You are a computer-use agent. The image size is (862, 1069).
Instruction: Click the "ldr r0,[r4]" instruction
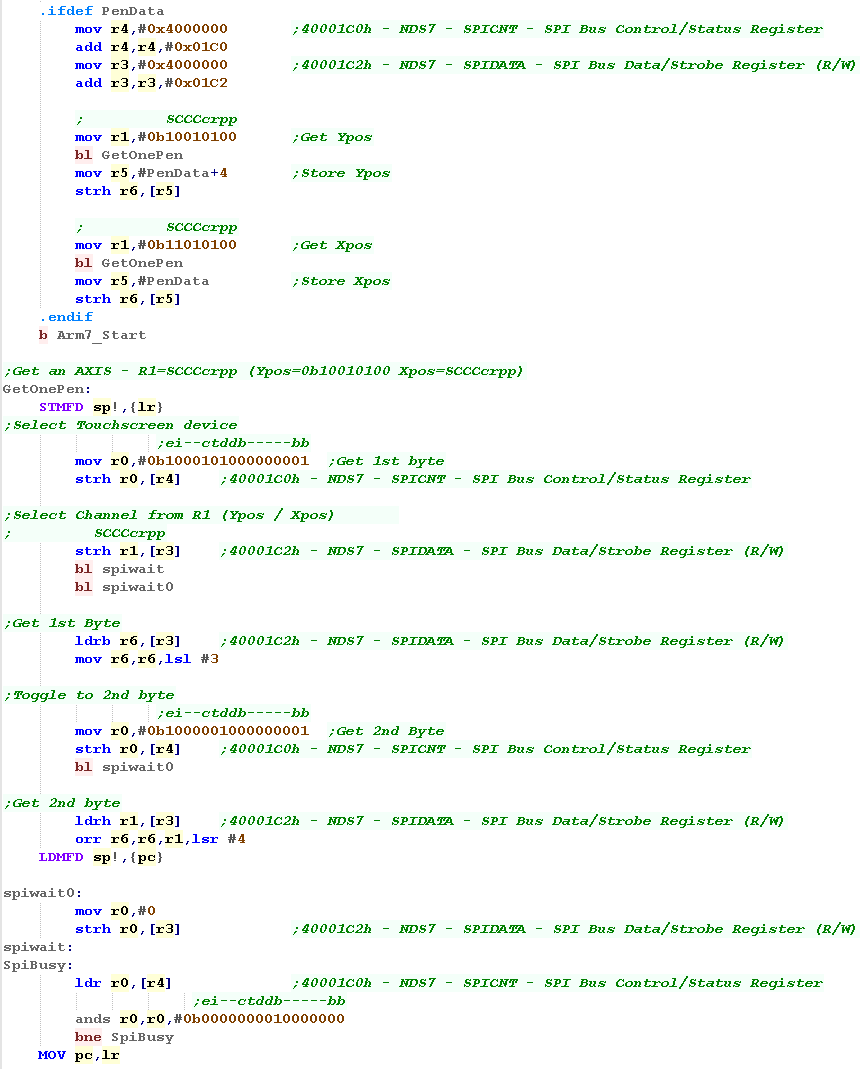[x=123, y=983]
